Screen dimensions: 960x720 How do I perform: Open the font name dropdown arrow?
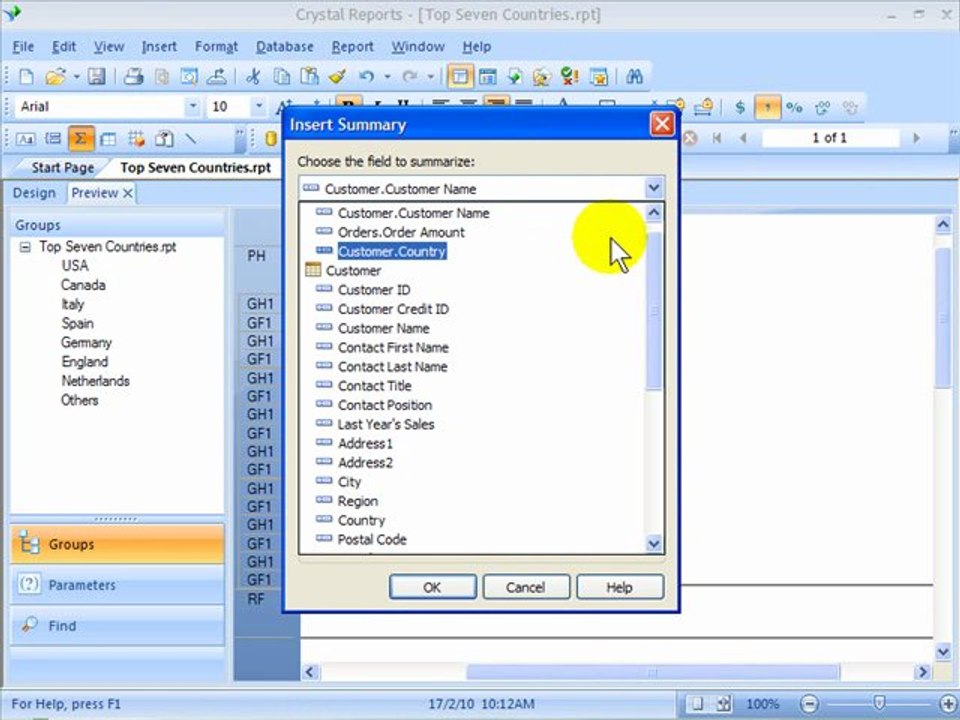(193, 107)
